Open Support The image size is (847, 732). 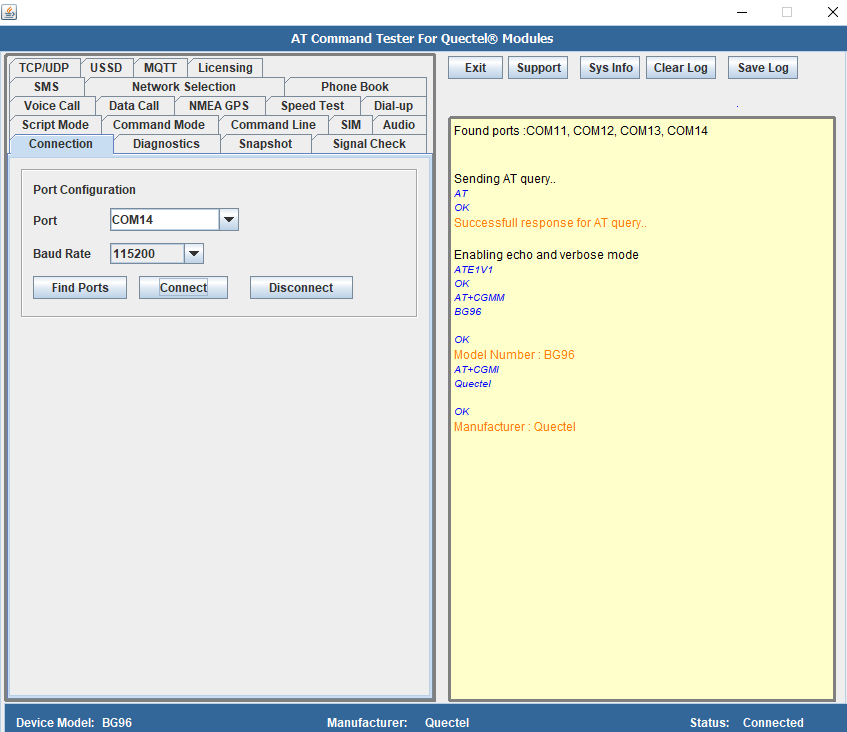point(538,68)
